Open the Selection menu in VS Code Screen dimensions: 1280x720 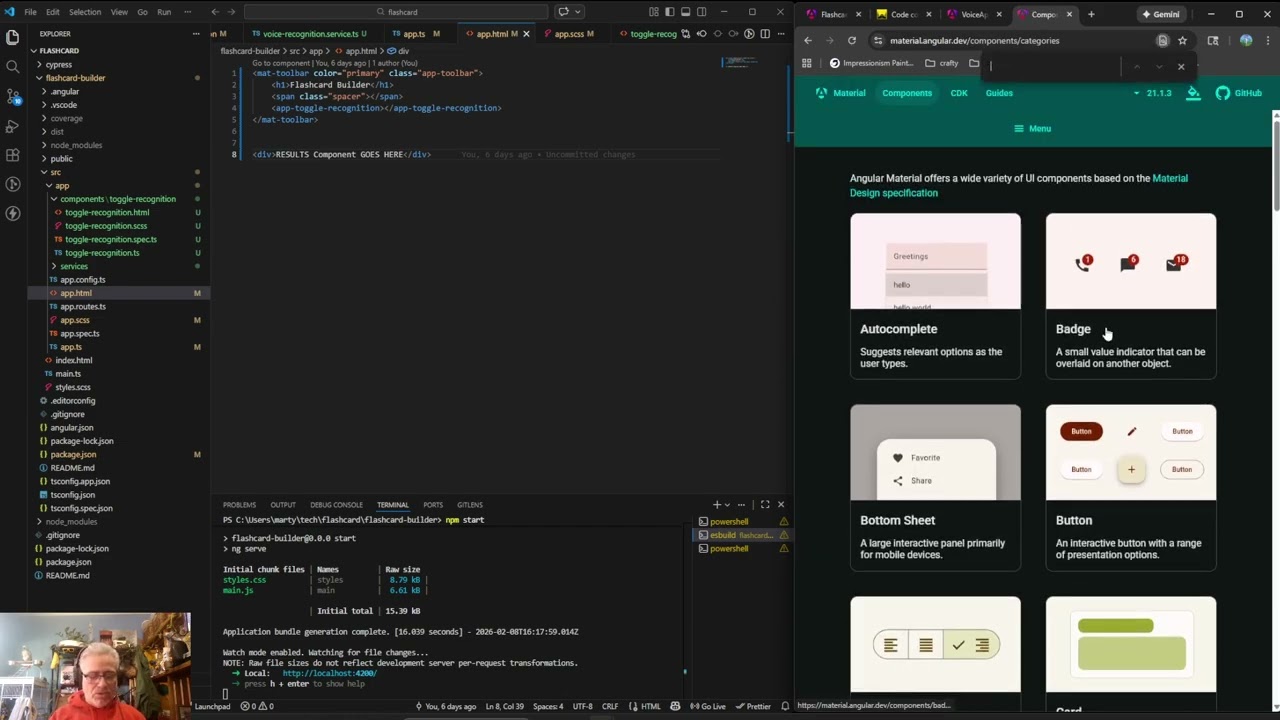tap(84, 12)
